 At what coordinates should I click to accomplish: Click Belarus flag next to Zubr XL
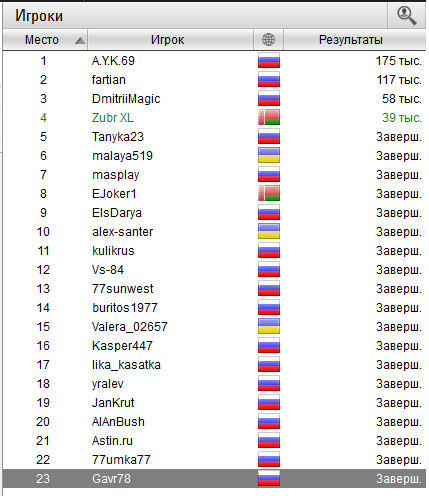pyautogui.click(x=269, y=118)
